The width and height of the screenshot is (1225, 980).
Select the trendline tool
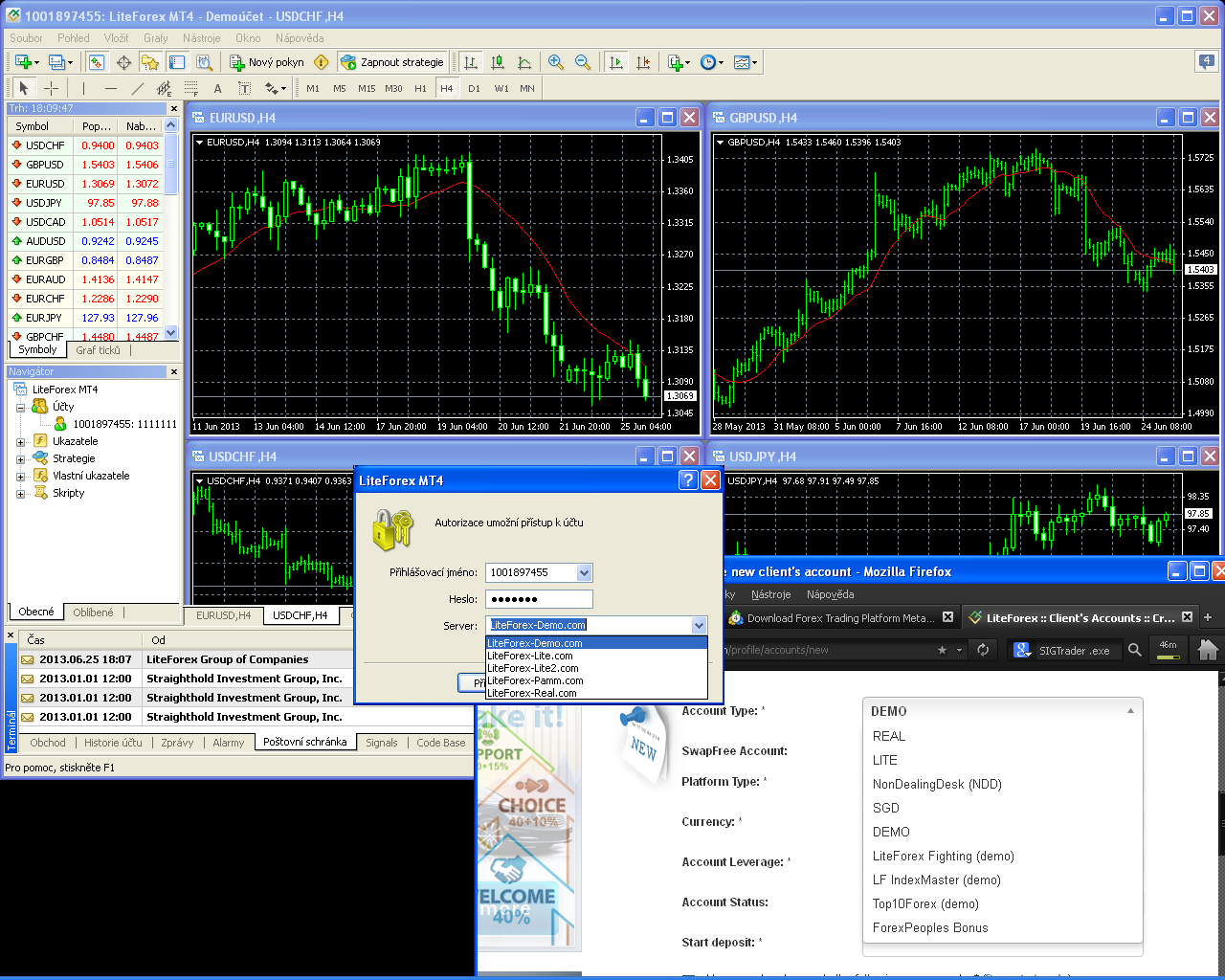pos(138,88)
